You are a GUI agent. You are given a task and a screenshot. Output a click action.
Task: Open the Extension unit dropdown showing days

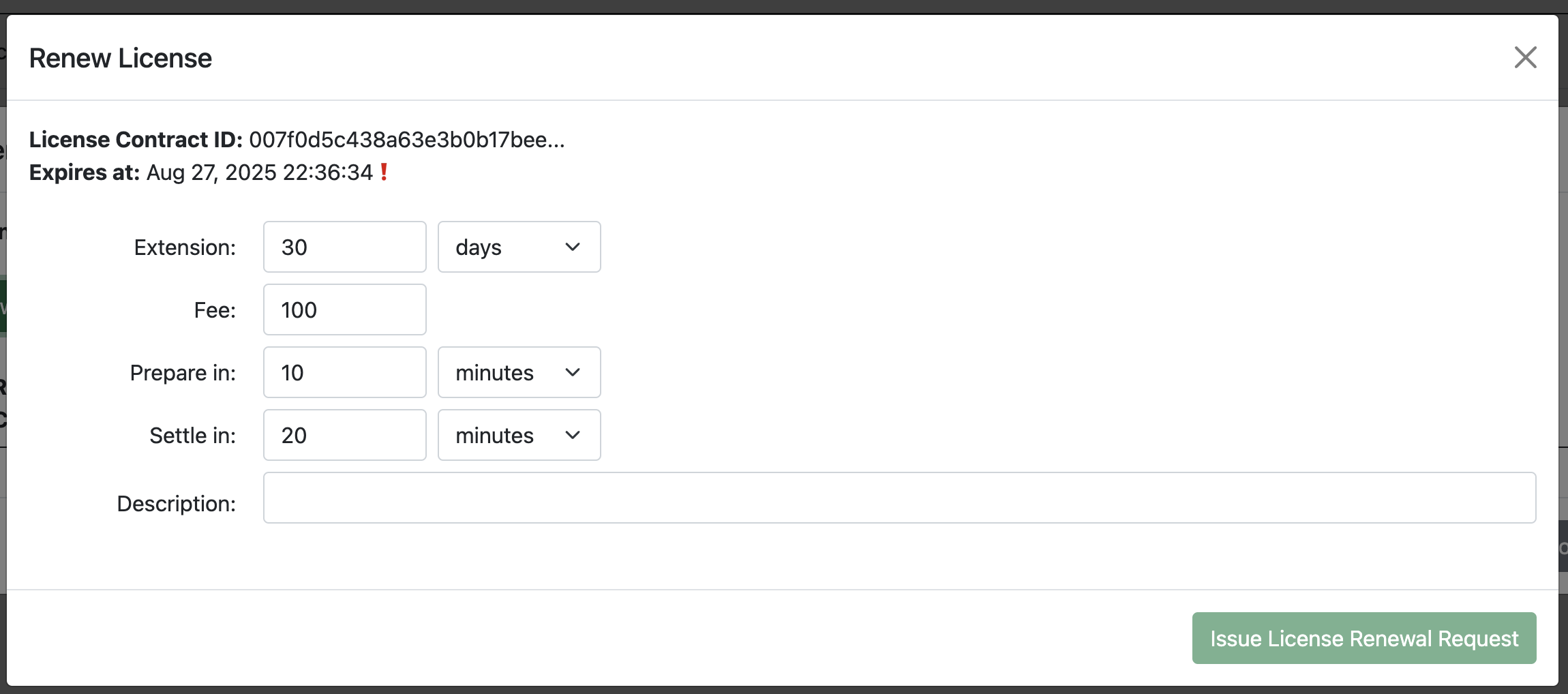518,247
